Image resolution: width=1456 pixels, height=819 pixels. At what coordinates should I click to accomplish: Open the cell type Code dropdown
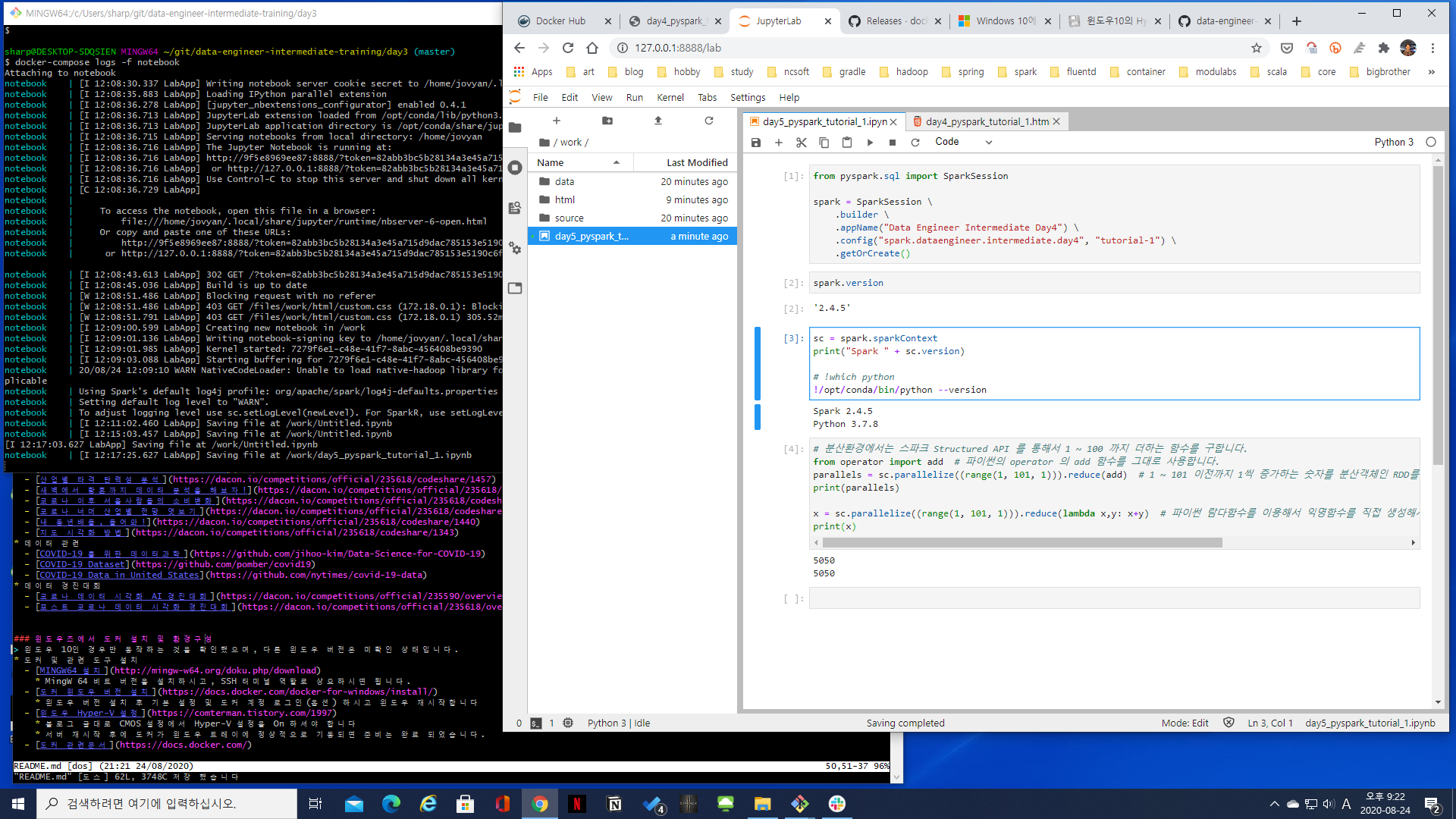point(963,142)
